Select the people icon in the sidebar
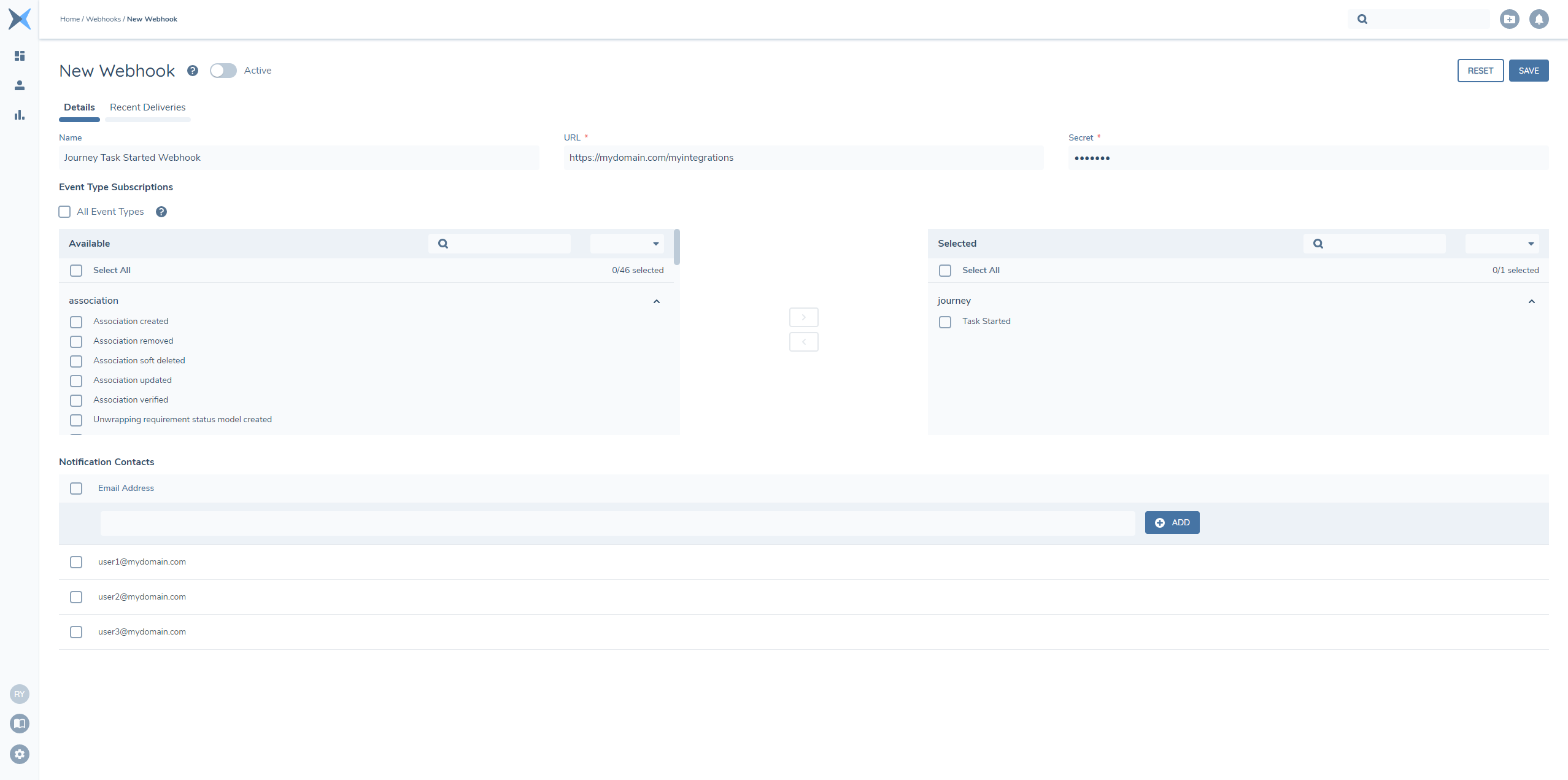 coord(20,85)
